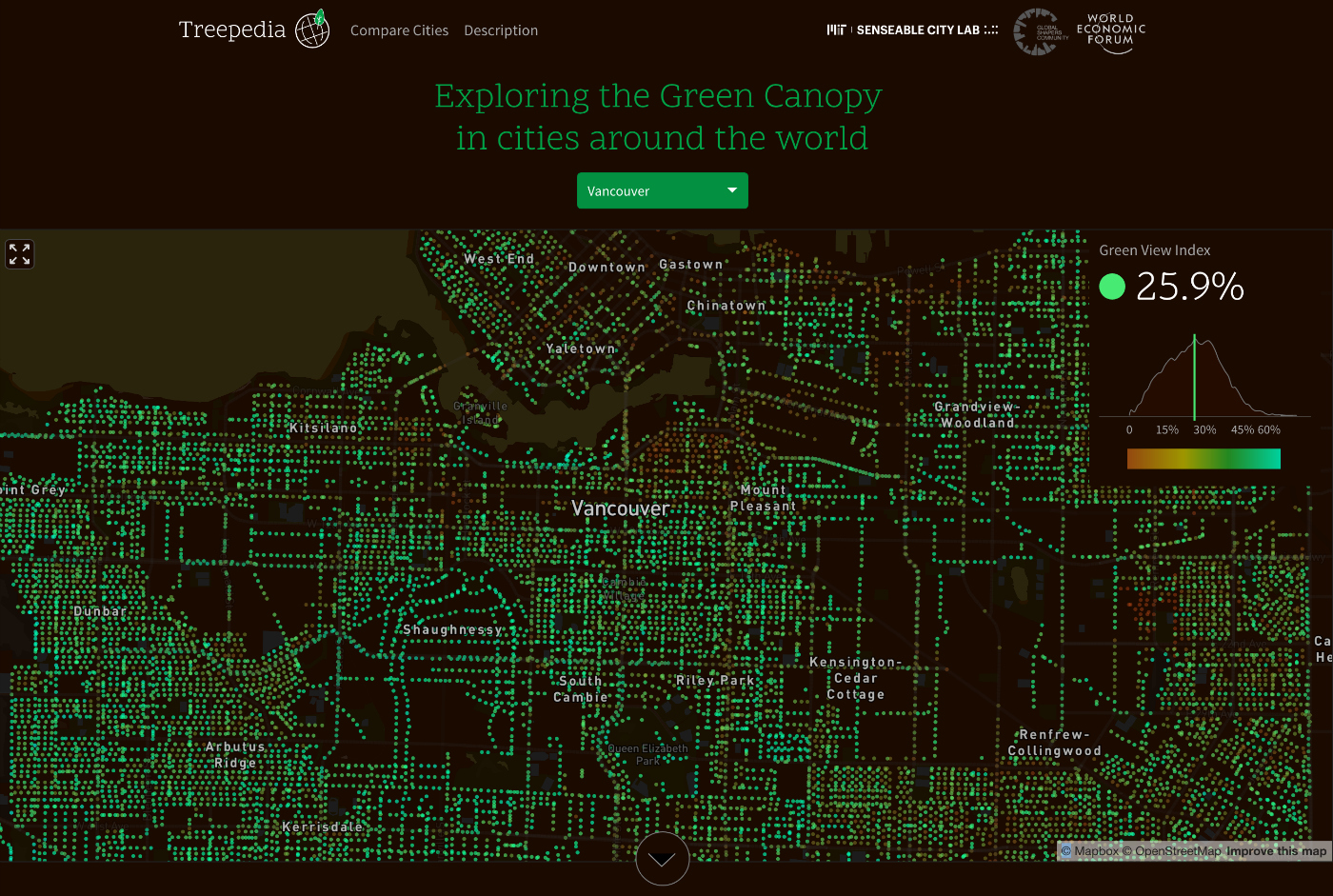
Task: Expand the page with the down chevron button
Action: click(662, 858)
